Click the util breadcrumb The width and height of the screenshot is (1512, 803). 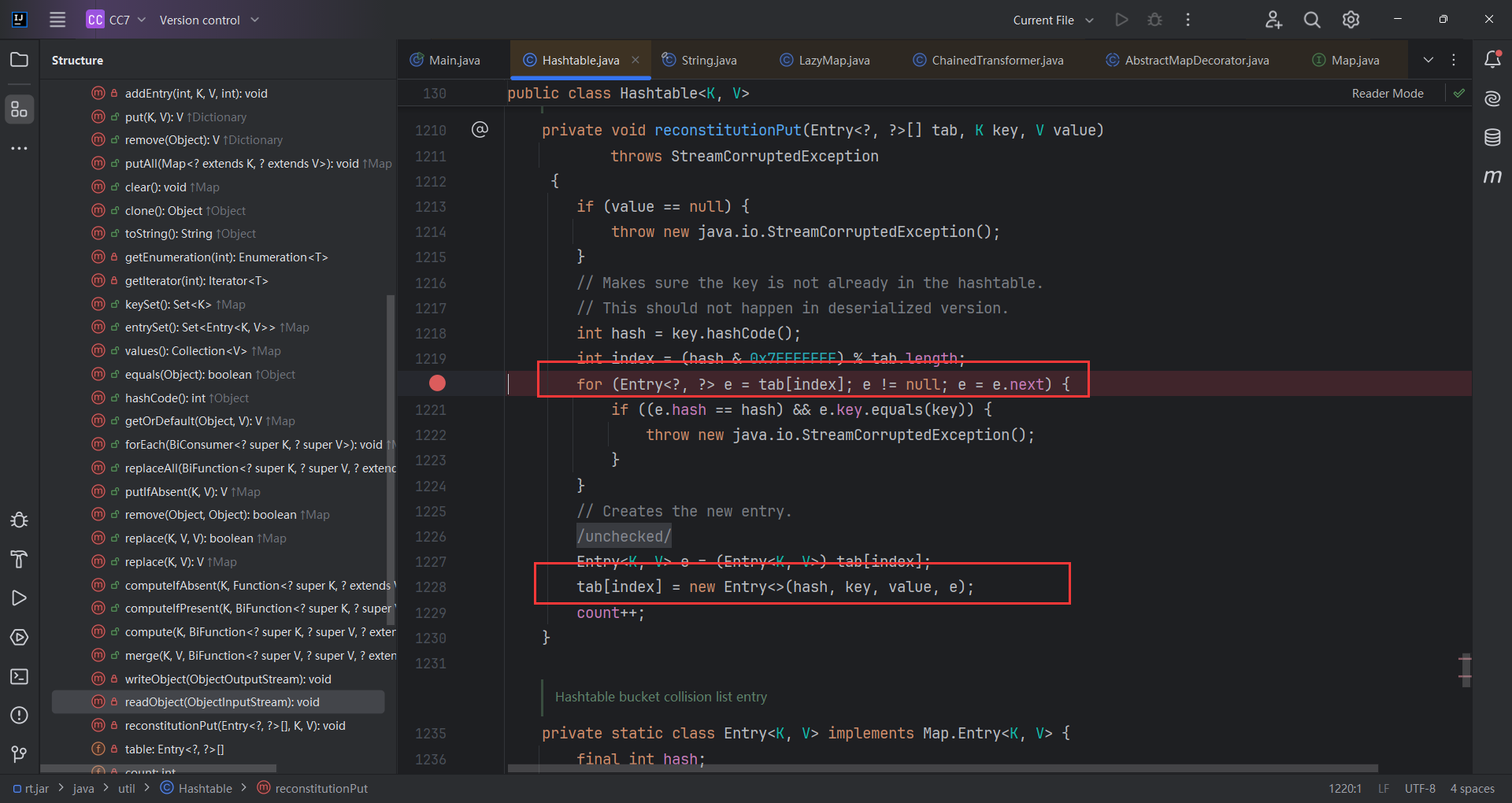coord(127,788)
